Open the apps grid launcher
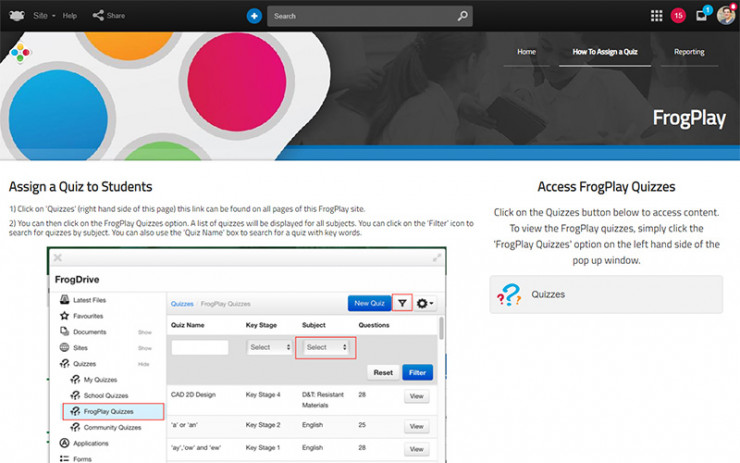Screen dimensions: 740x463 [x=656, y=16]
